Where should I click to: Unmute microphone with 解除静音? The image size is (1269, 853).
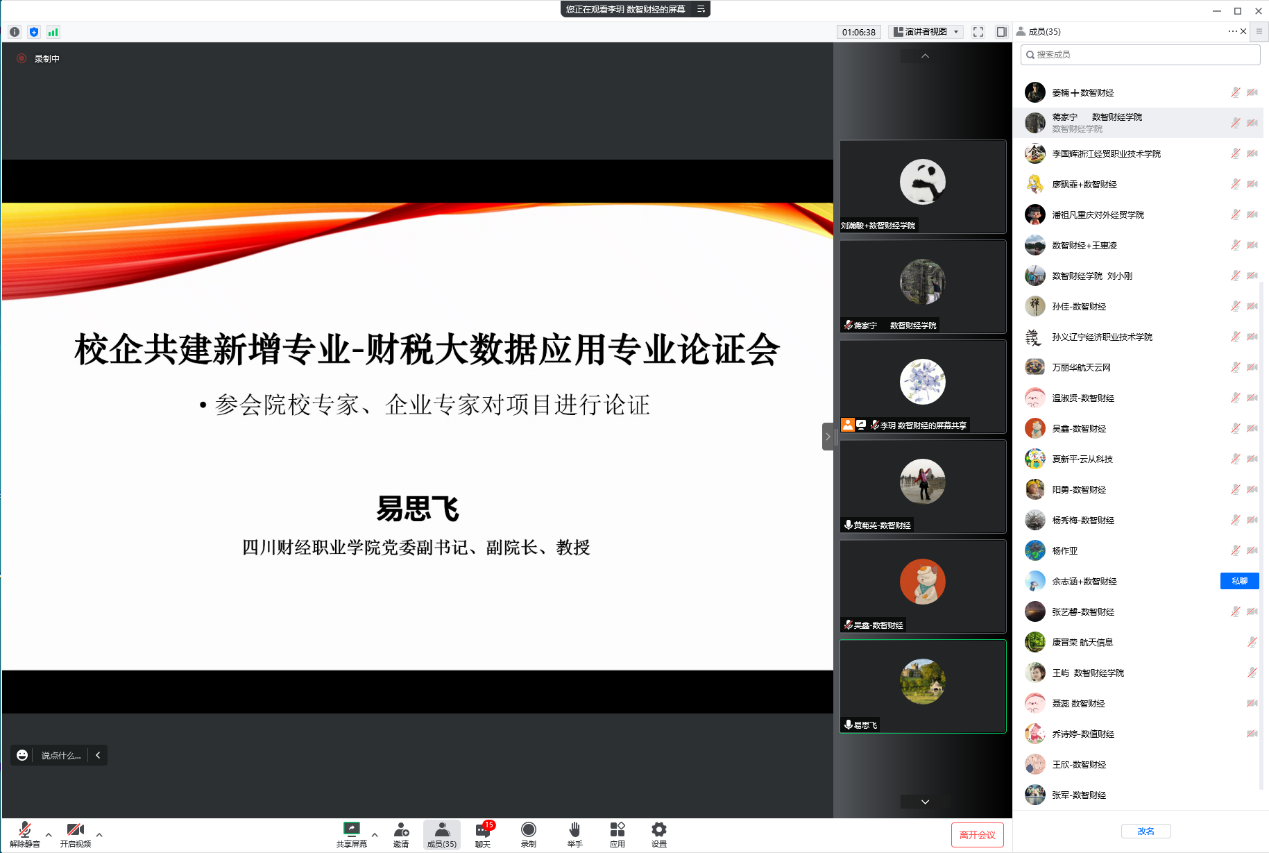tap(24, 834)
